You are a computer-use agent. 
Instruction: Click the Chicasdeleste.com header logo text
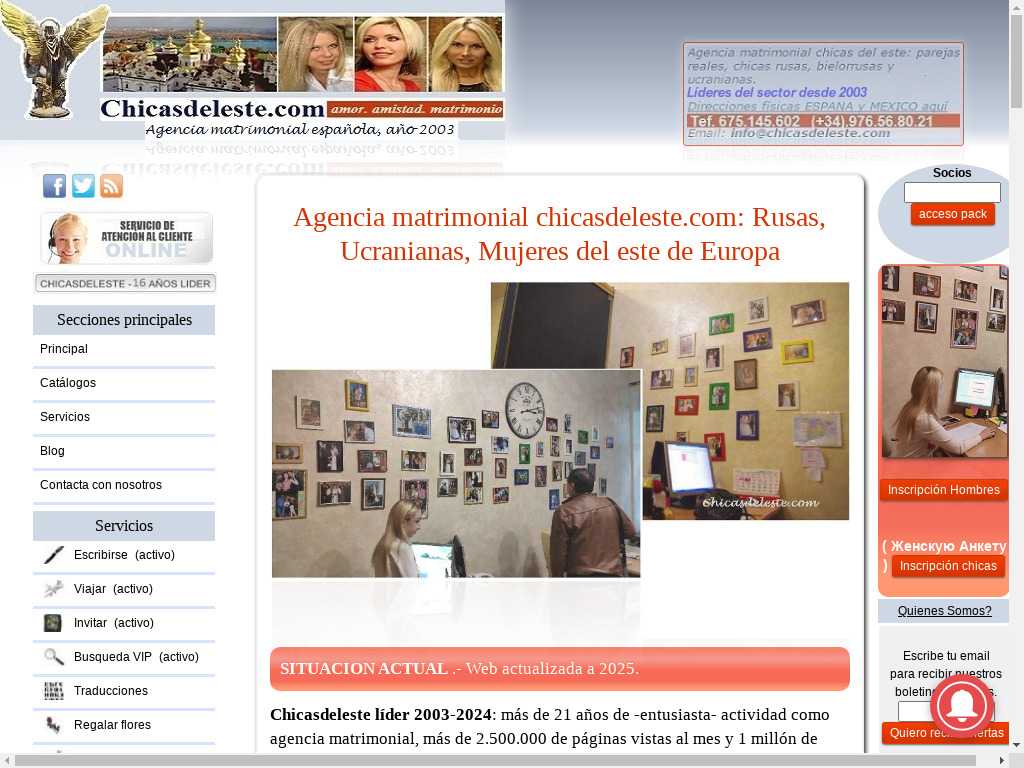(x=212, y=109)
